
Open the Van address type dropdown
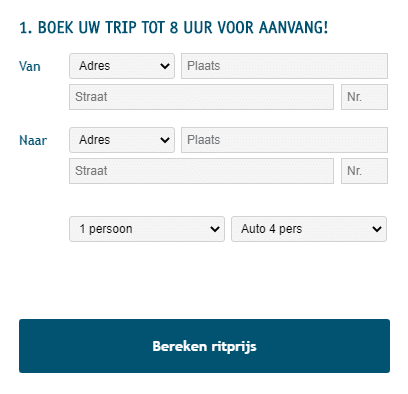122,66
